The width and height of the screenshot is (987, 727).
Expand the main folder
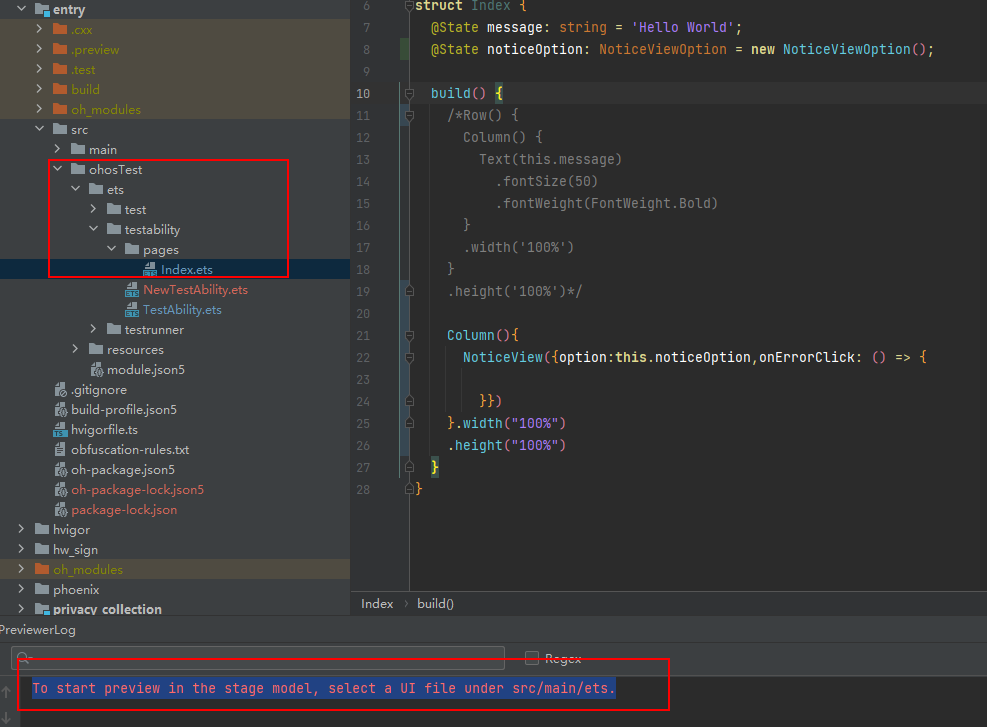click(57, 149)
